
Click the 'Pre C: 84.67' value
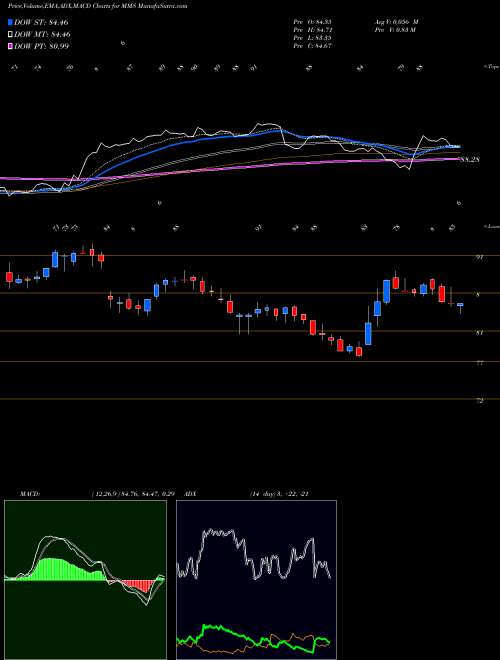313,46
